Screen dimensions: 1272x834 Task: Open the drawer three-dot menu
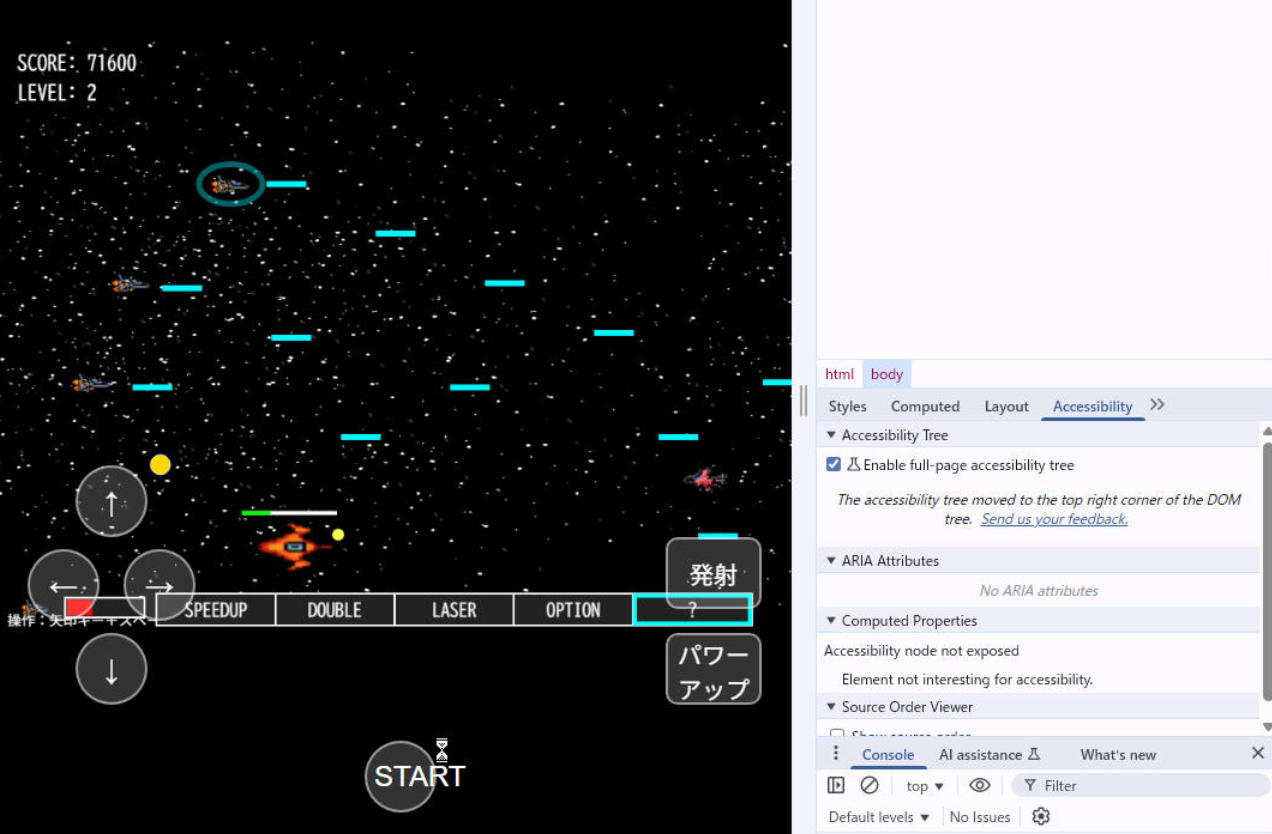tap(836, 754)
